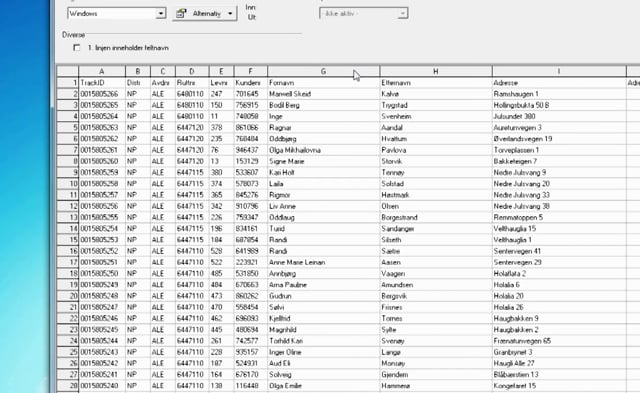
Task: Select column A header
Action: tap(102, 71)
